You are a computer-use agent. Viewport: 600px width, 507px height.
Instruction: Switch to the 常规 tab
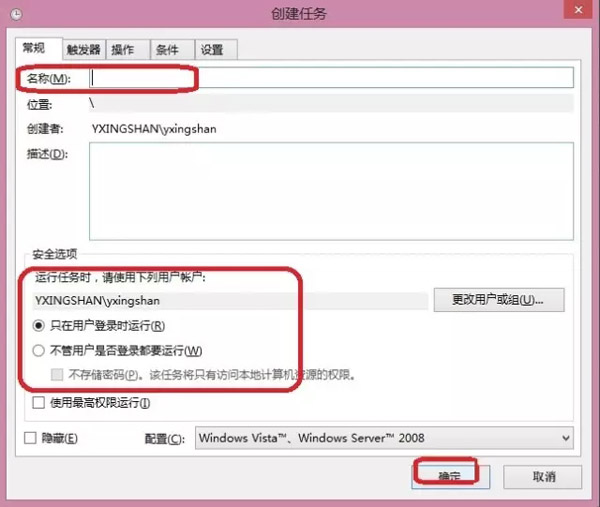pos(38,49)
